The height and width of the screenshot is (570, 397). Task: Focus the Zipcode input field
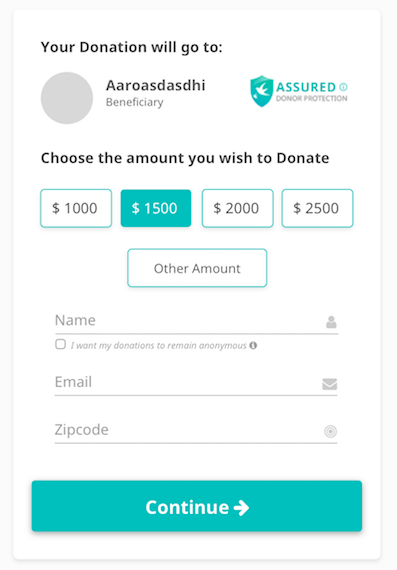point(196,430)
